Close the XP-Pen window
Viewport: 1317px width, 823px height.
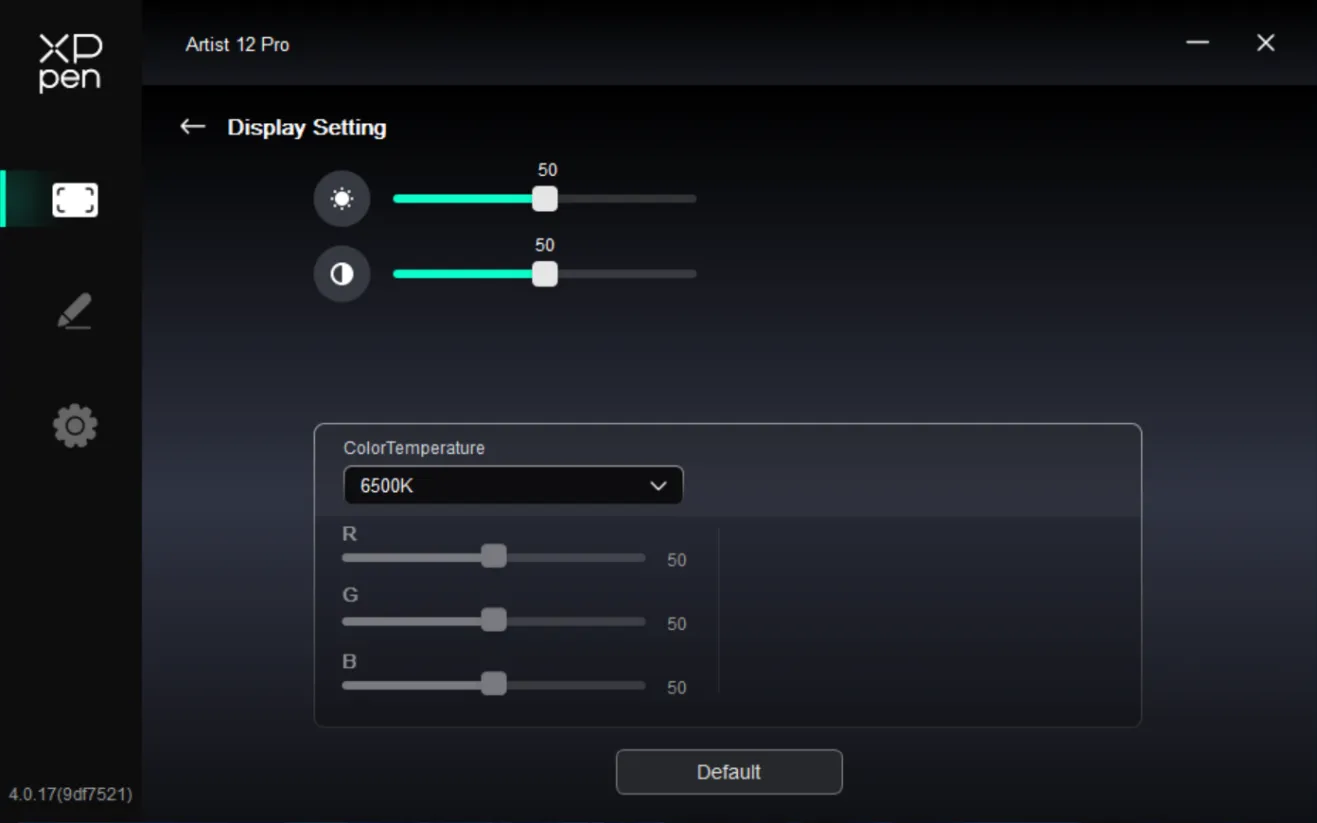[1266, 43]
